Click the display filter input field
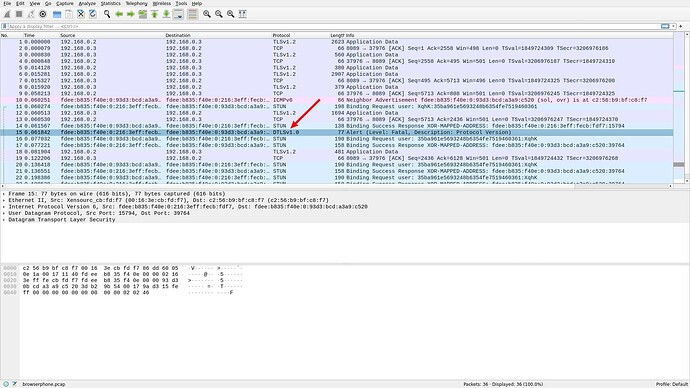This screenshot has width=690, height=388. [334, 26]
